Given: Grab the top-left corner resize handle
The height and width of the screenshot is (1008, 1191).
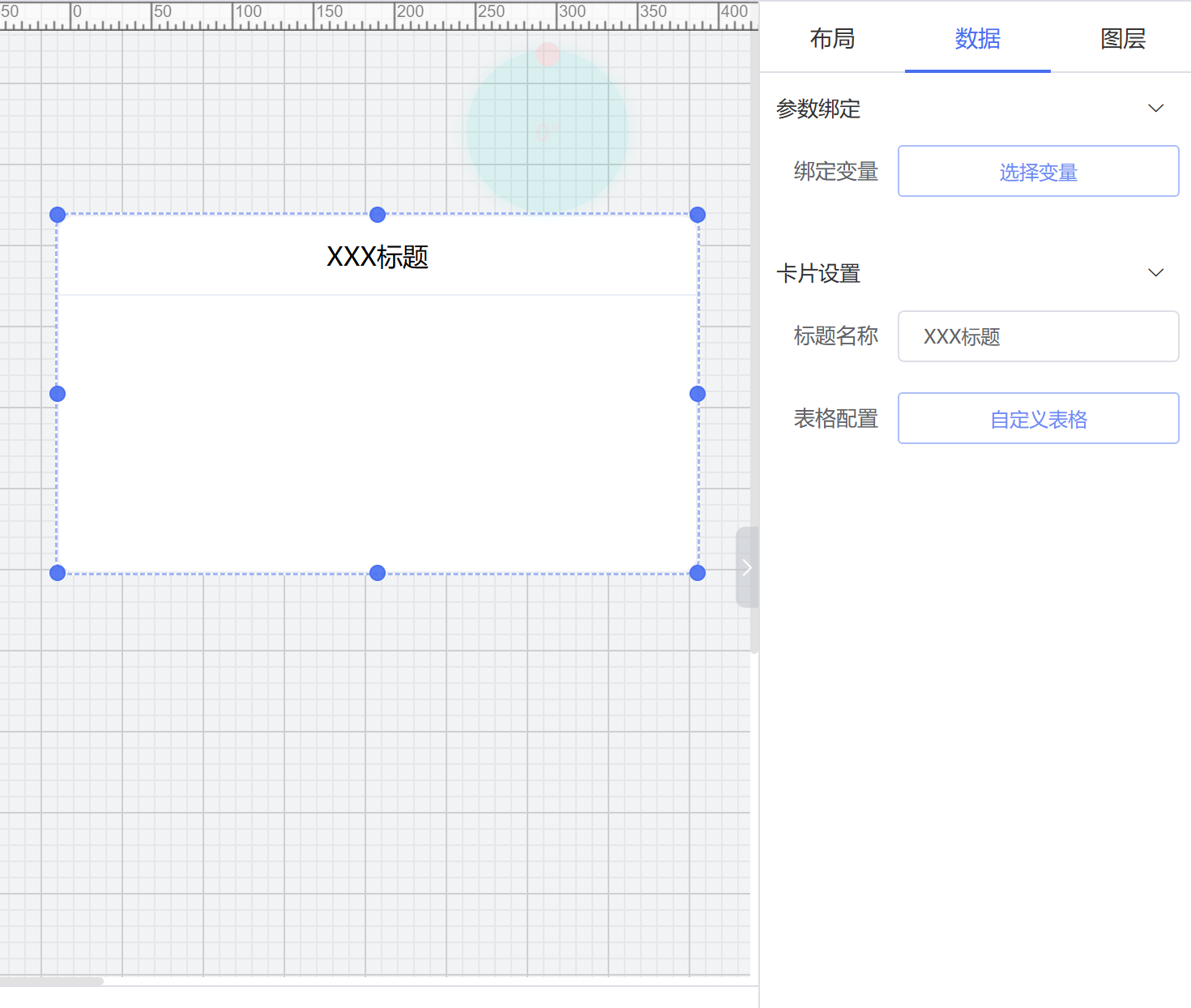Looking at the screenshot, I should [x=58, y=215].
